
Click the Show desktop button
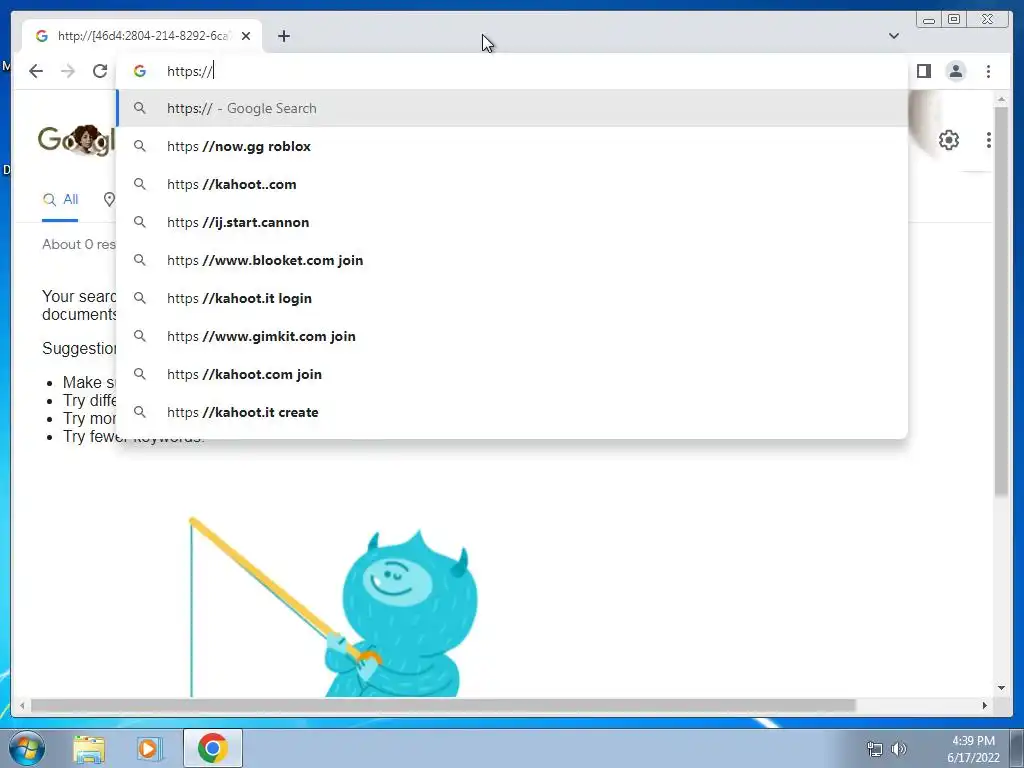click(1017, 748)
